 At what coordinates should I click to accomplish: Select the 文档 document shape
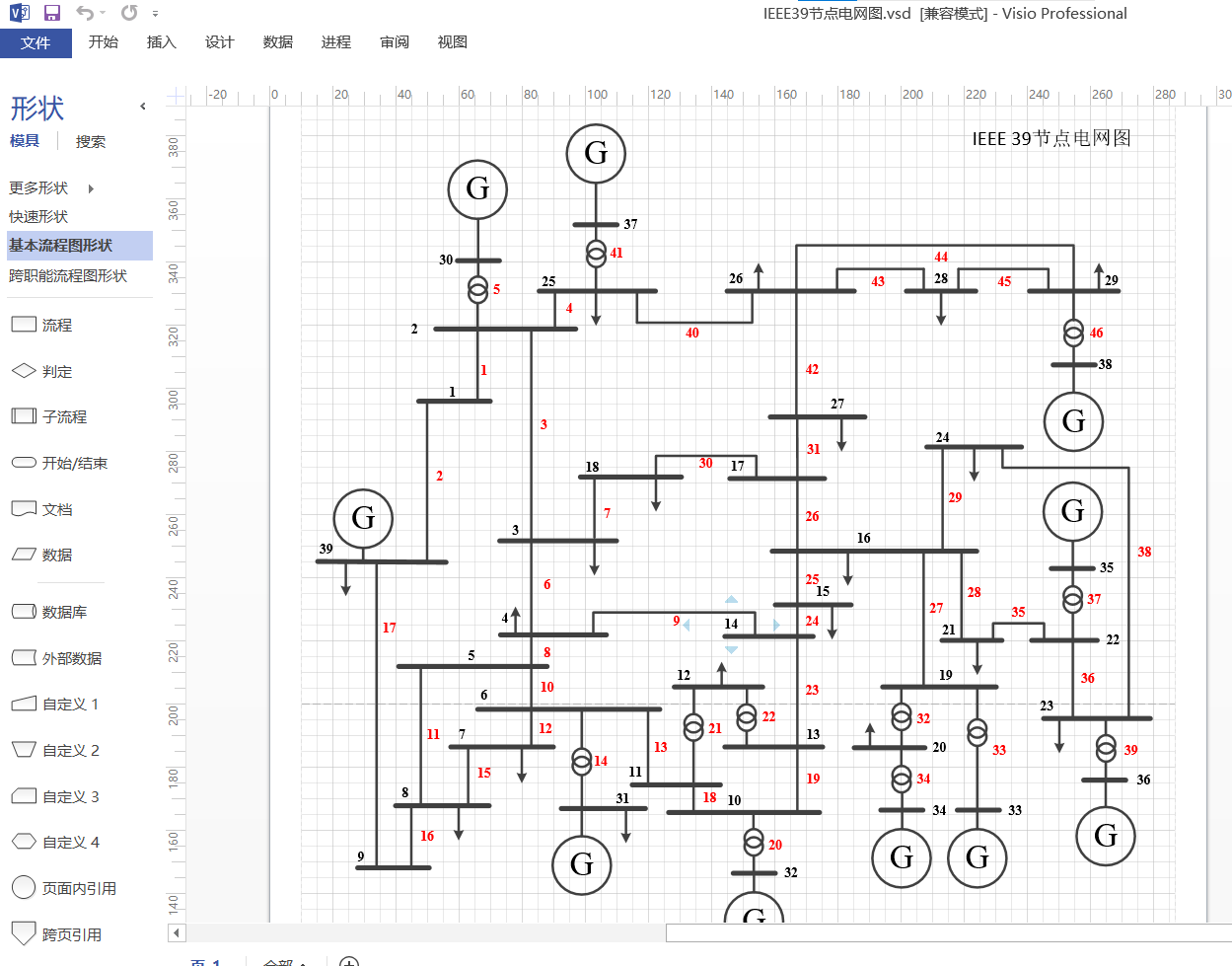[x=41, y=509]
